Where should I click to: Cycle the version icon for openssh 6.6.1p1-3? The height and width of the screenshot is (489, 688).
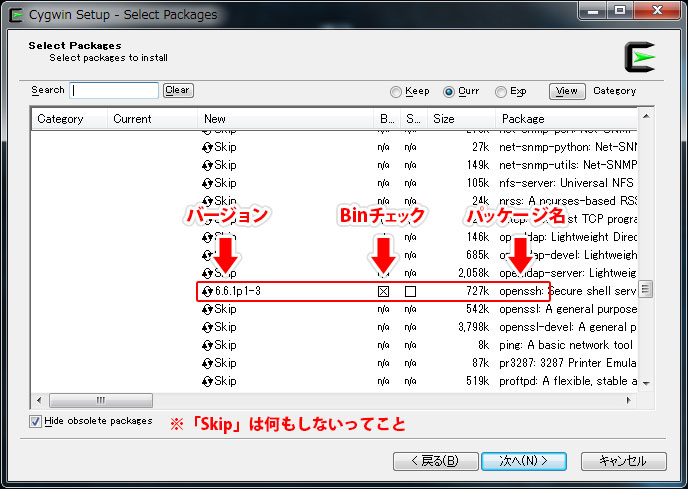click(x=207, y=291)
